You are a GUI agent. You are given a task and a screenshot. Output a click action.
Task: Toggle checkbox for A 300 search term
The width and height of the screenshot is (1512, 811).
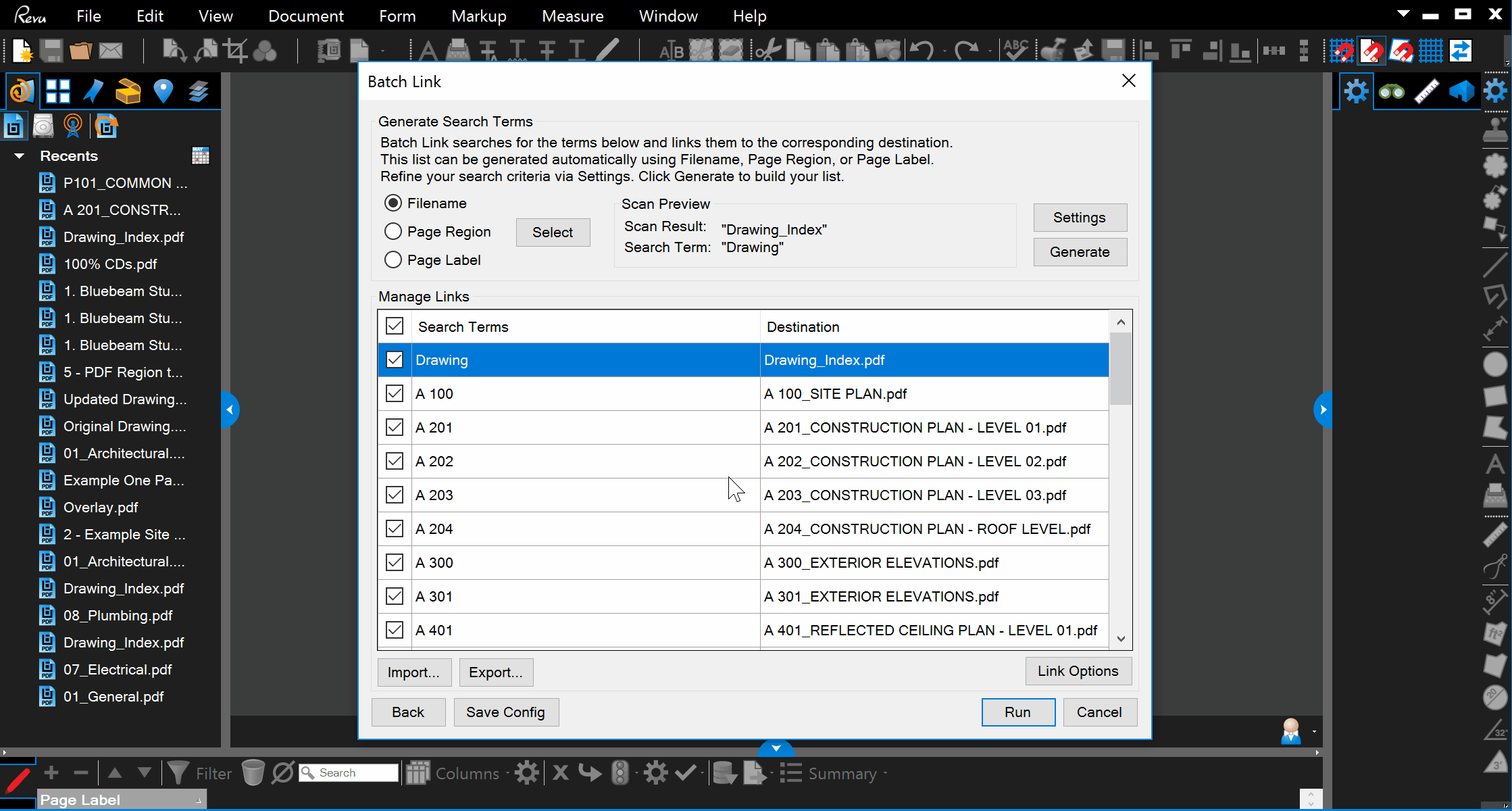394,562
